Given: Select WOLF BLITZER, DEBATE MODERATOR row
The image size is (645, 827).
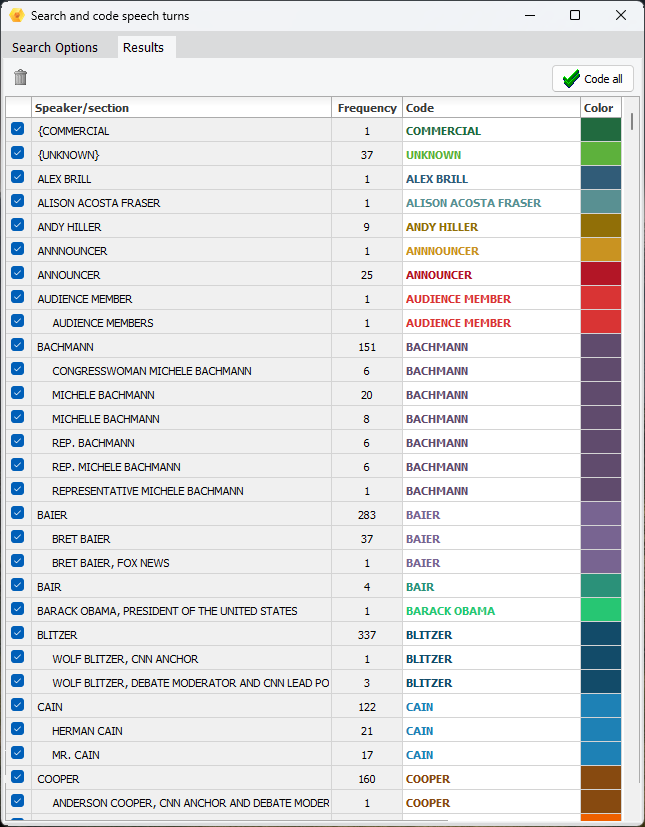Looking at the screenshot, I should 313,683.
